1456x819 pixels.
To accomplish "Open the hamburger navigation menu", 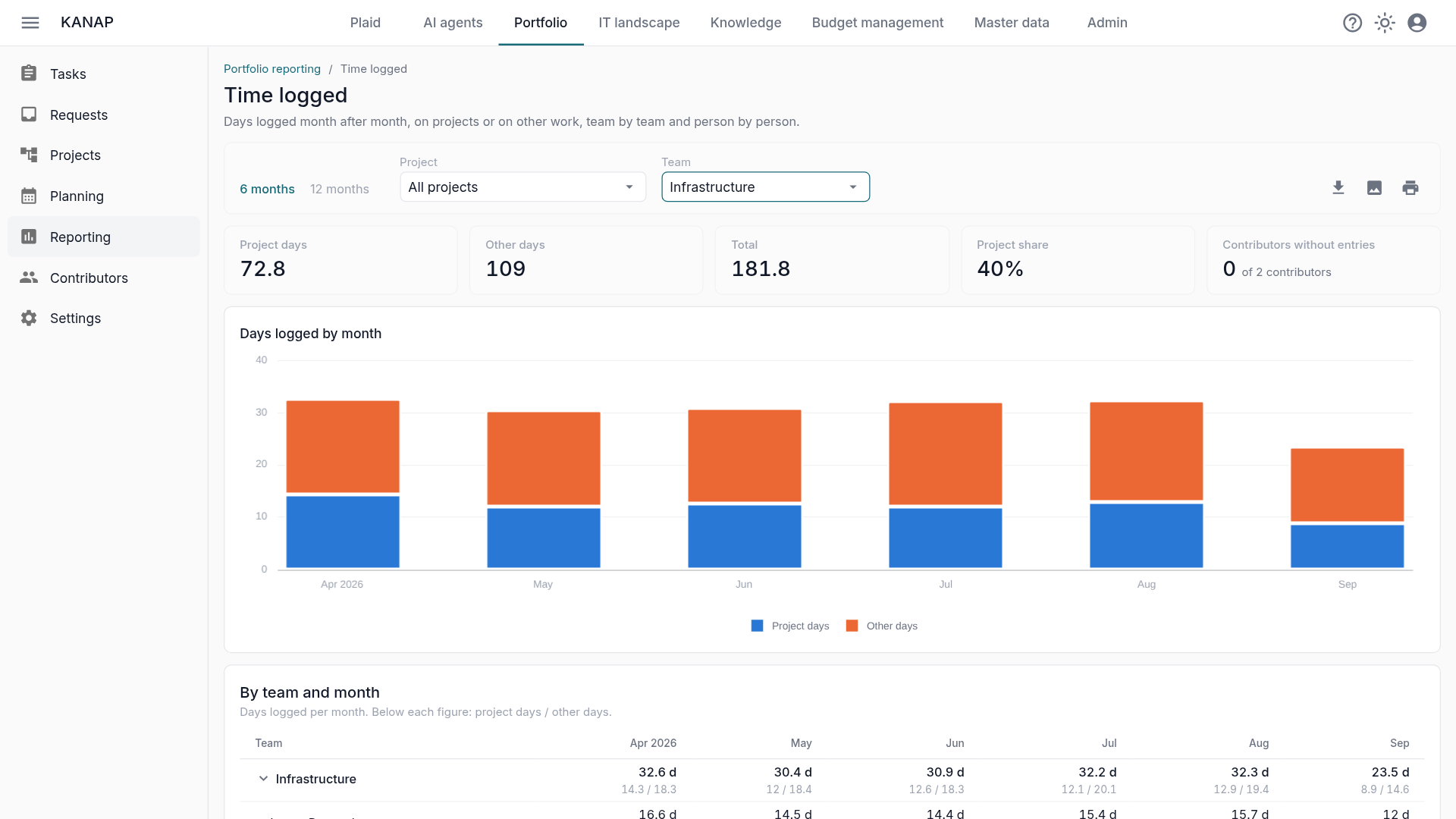I will tap(30, 23).
